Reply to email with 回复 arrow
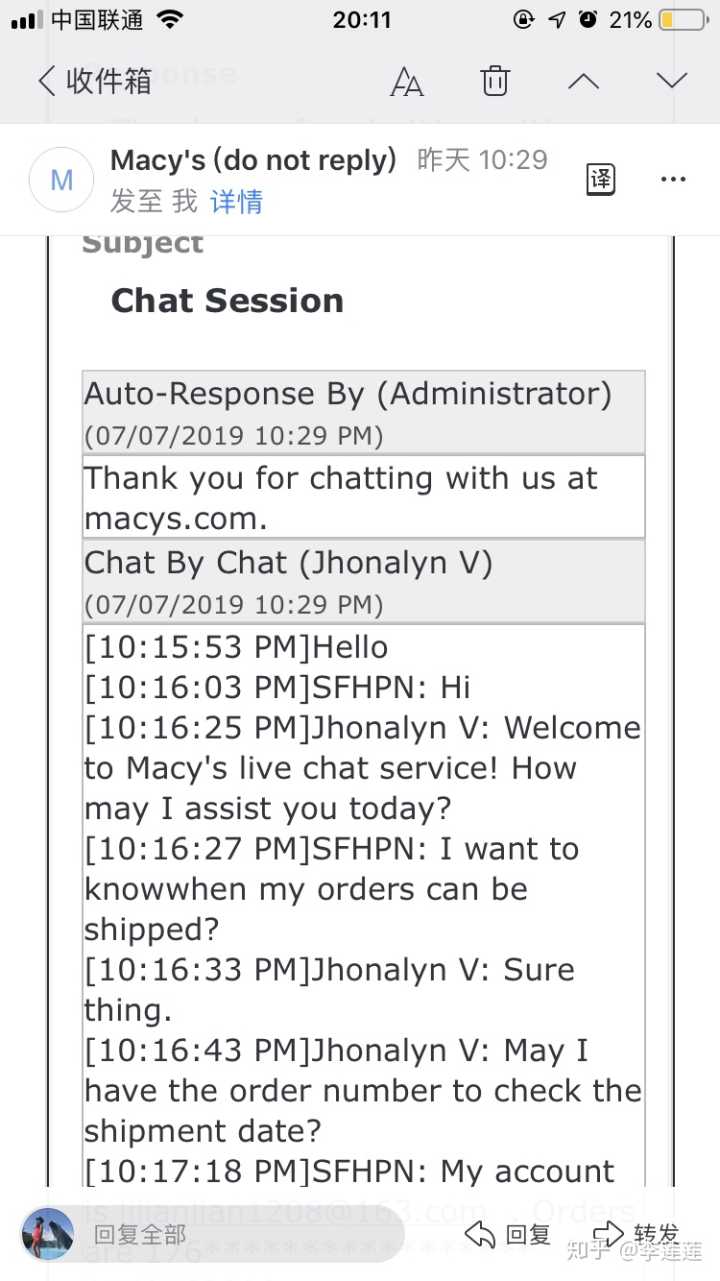The image size is (720, 1281). [508, 1235]
